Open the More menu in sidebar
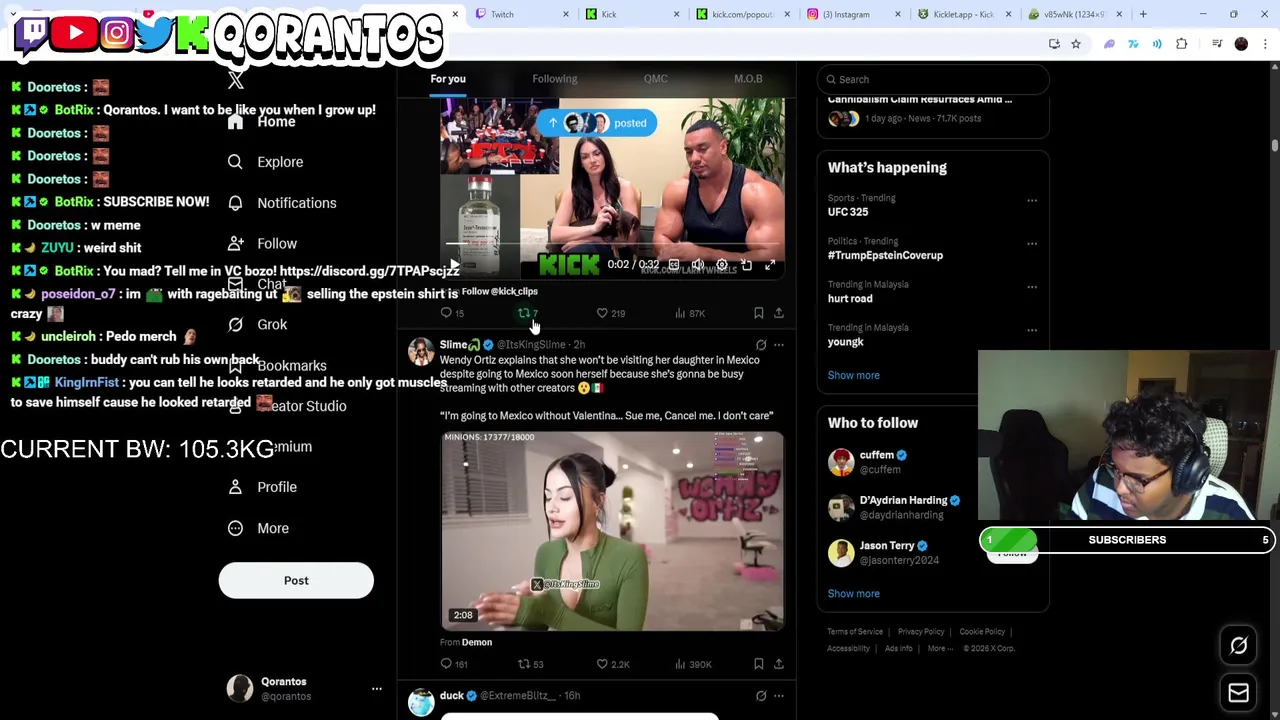Screen dimensions: 1280x720 point(259,528)
